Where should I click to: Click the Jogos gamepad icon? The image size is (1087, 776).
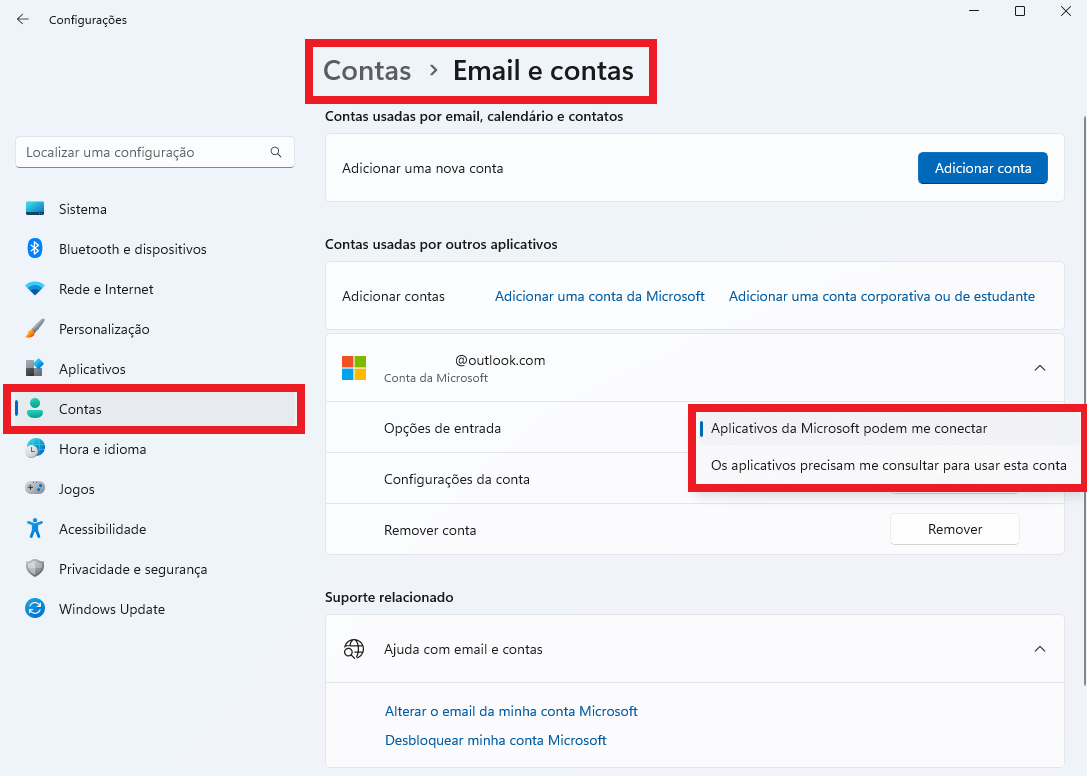[35, 488]
